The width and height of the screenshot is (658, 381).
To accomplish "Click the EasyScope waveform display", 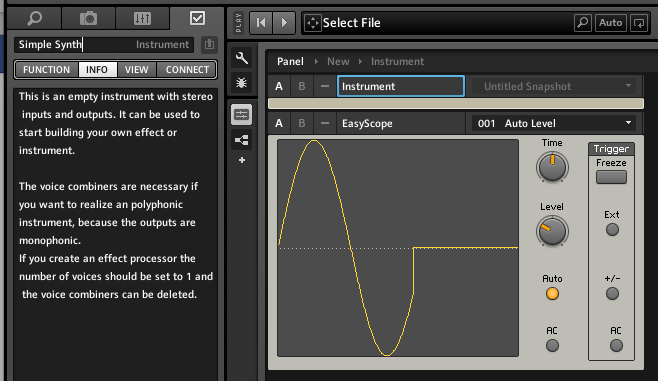I will (x=398, y=248).
